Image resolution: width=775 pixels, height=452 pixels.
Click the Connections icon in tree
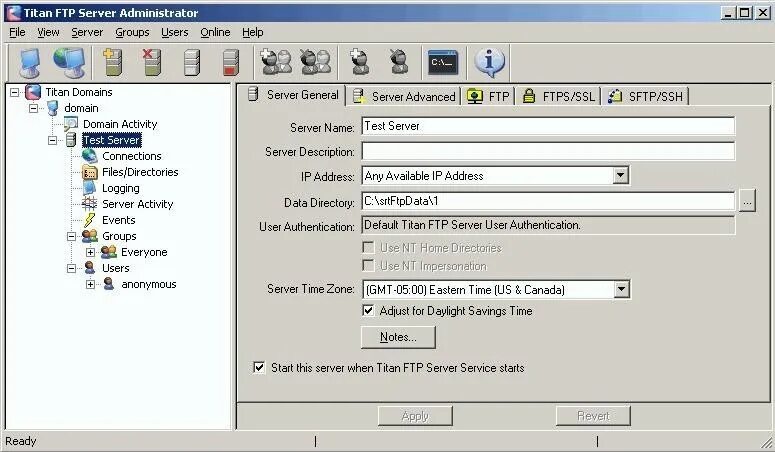tap(89, 156)
